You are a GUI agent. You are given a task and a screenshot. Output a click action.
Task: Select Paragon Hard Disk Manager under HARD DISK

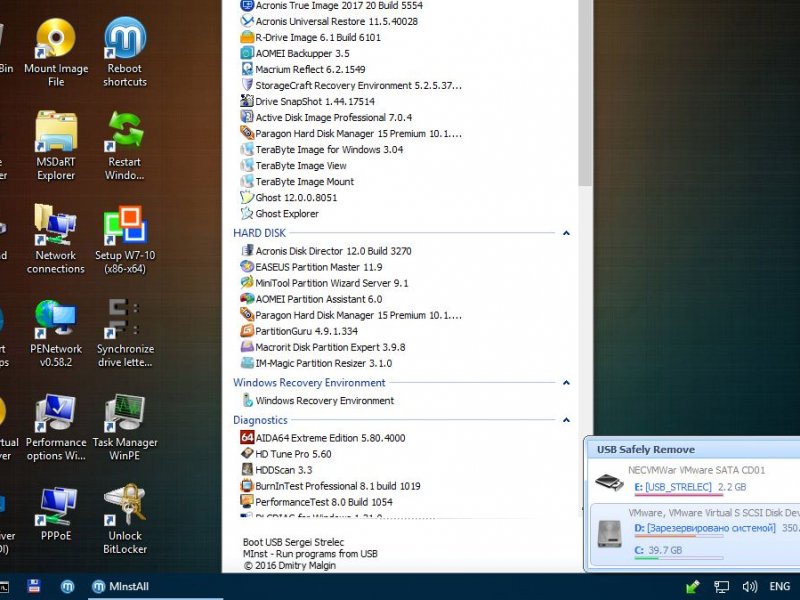tap(351, 315)
